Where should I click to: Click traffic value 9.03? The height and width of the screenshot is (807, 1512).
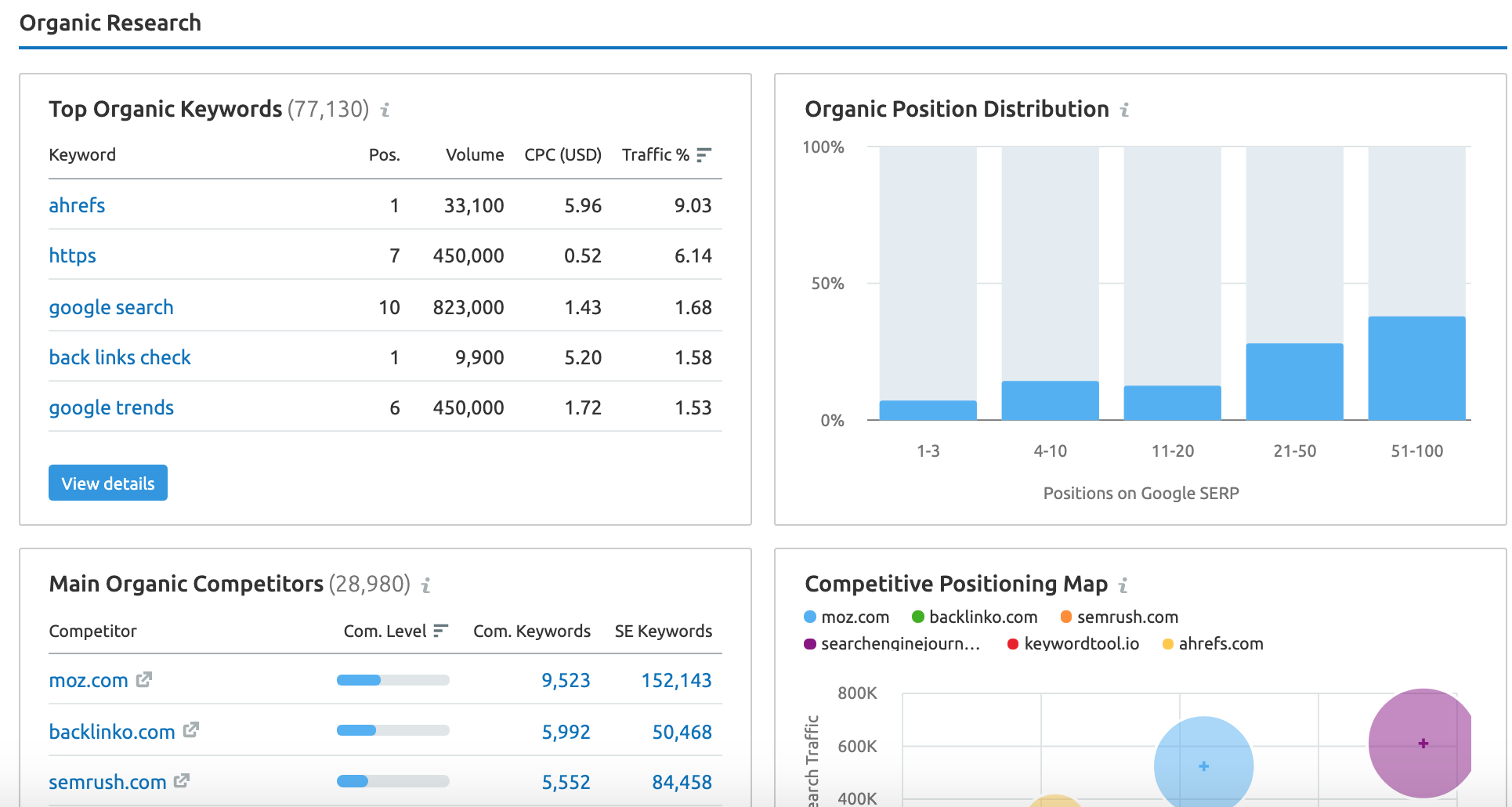[693, 206]
